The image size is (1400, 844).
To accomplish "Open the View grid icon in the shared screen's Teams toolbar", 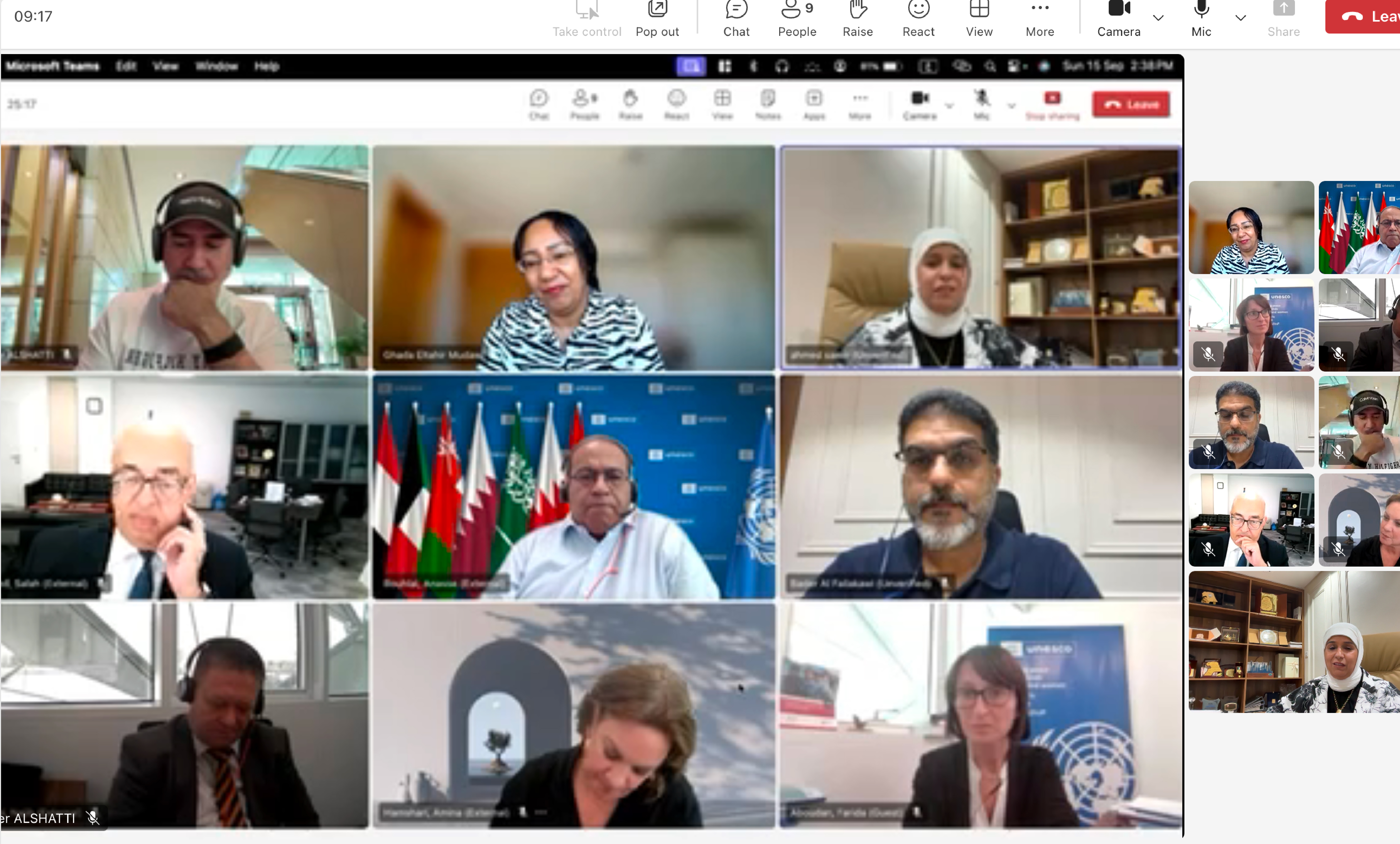I will pyautogui.click(x=722, y=105).
